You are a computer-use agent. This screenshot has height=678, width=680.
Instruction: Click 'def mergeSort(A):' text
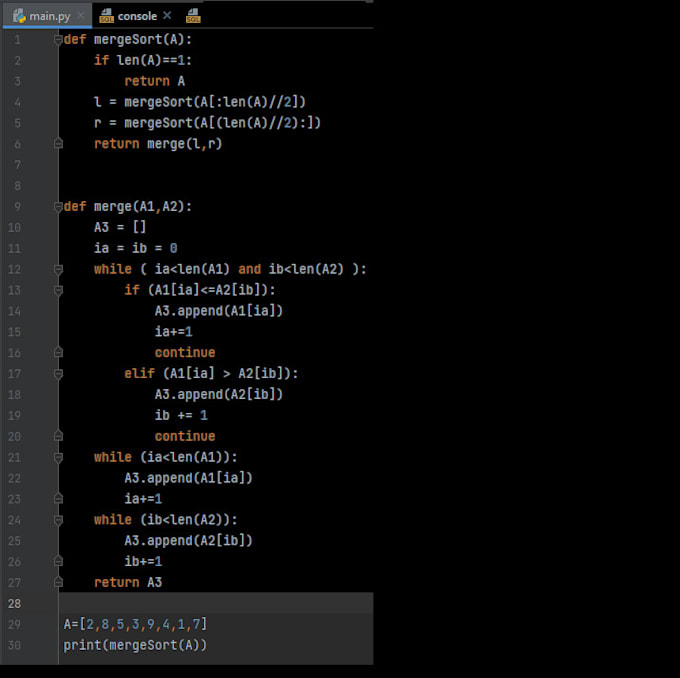point(128,39)
